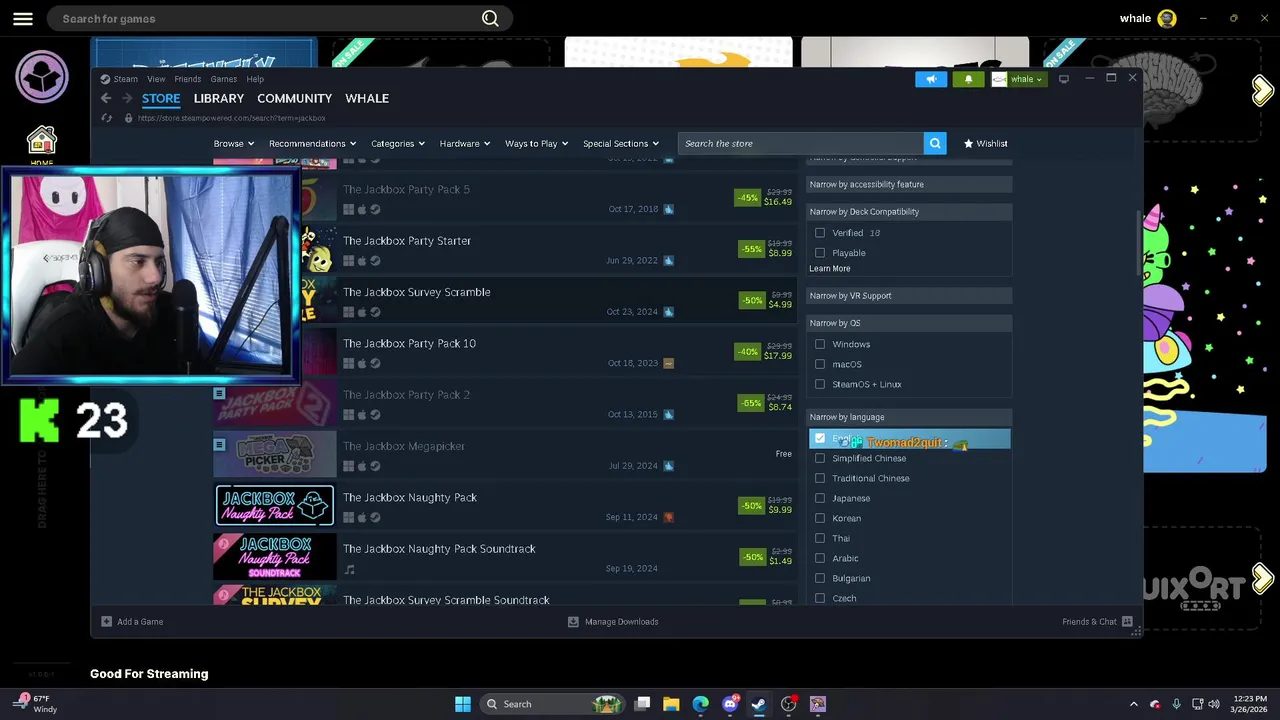Open the Recommendations dropdown
Image resolution: width=1280 pixels, height=720 pixels.
[312, 143]
